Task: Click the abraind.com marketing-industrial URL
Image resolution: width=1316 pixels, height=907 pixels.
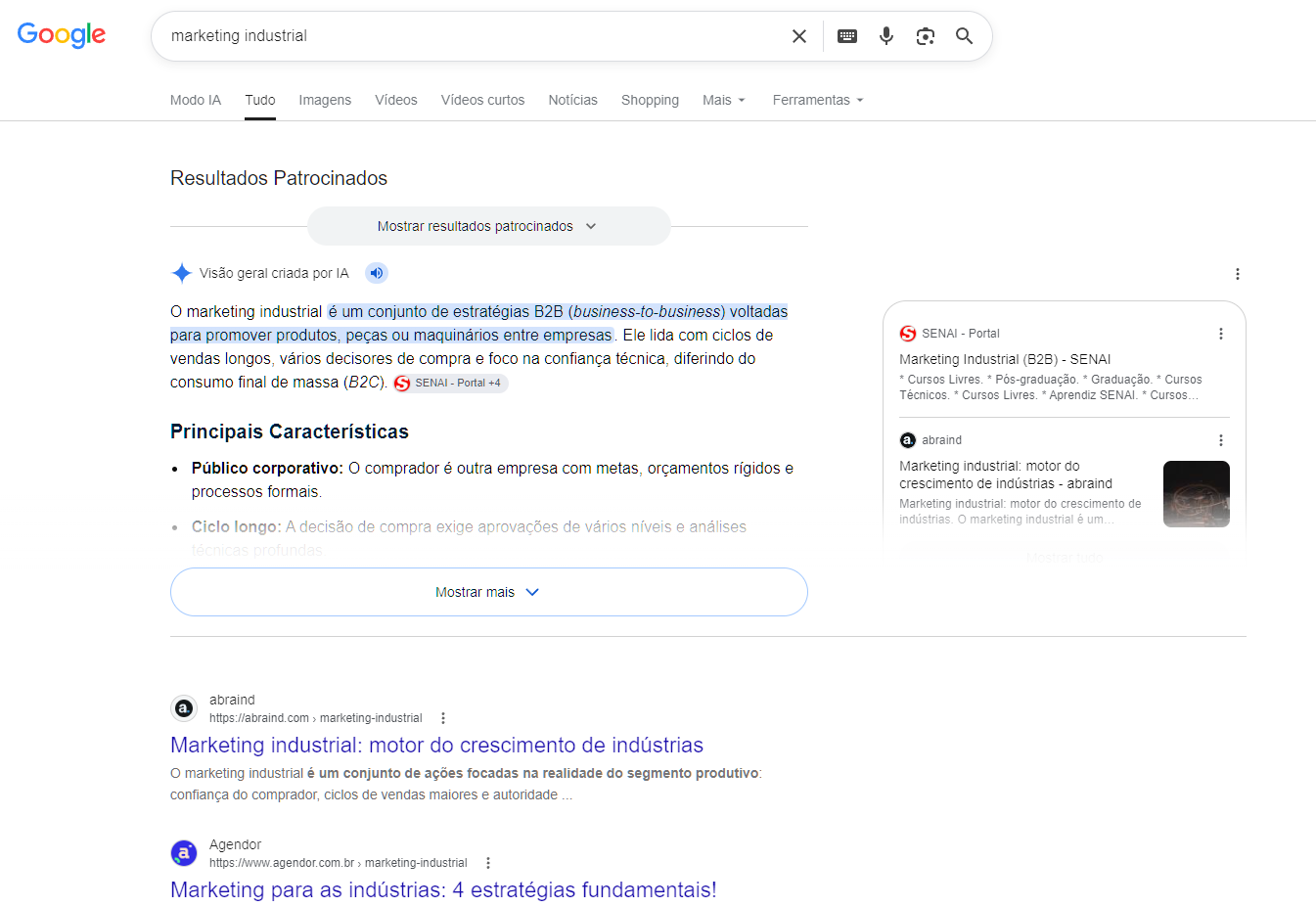Action: [x=316, y=718]
